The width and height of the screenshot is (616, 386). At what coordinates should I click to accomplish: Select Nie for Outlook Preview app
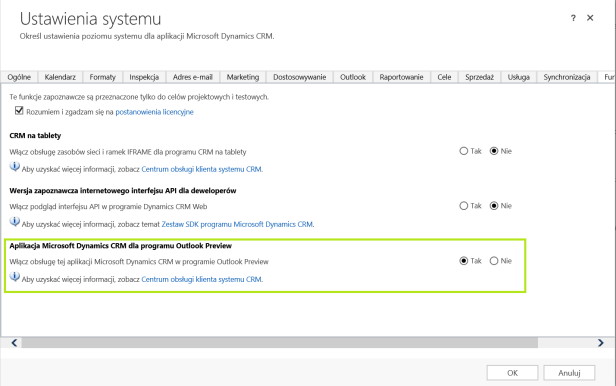pos(494,261)
